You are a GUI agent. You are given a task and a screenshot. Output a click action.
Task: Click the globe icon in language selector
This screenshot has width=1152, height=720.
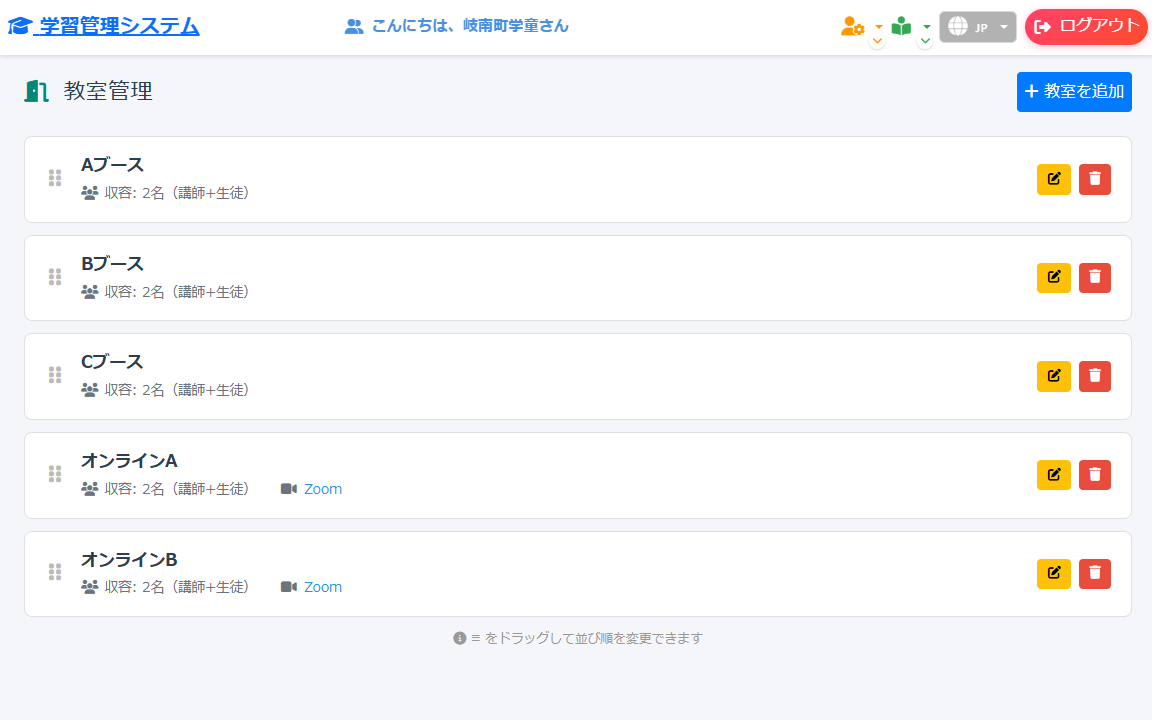pyautogui.click(x=957, y=26)
